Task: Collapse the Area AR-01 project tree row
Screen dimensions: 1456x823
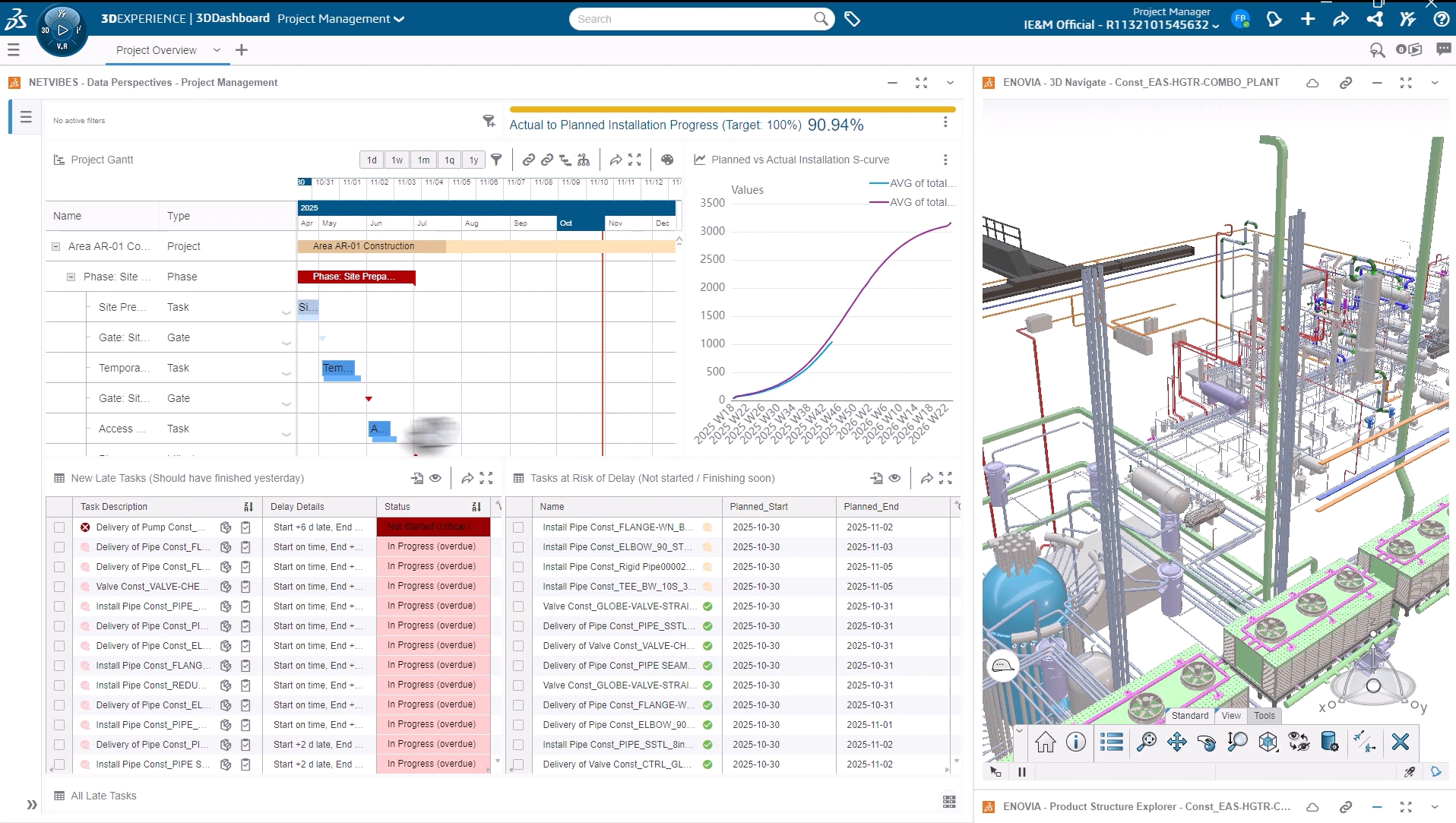Action: point(55,246)
